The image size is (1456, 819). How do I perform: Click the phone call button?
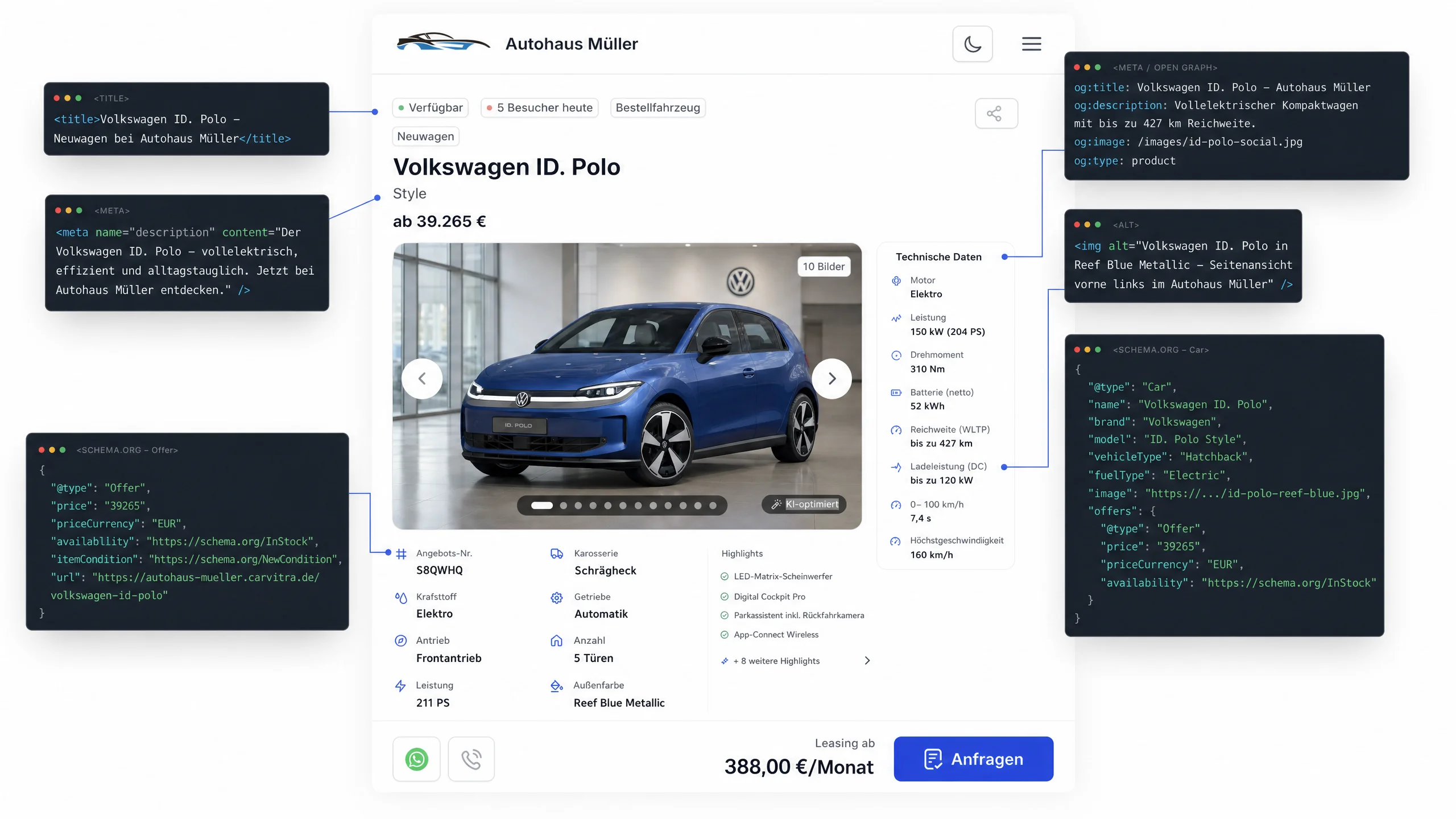pyautogui.click(x=471, y=759)
